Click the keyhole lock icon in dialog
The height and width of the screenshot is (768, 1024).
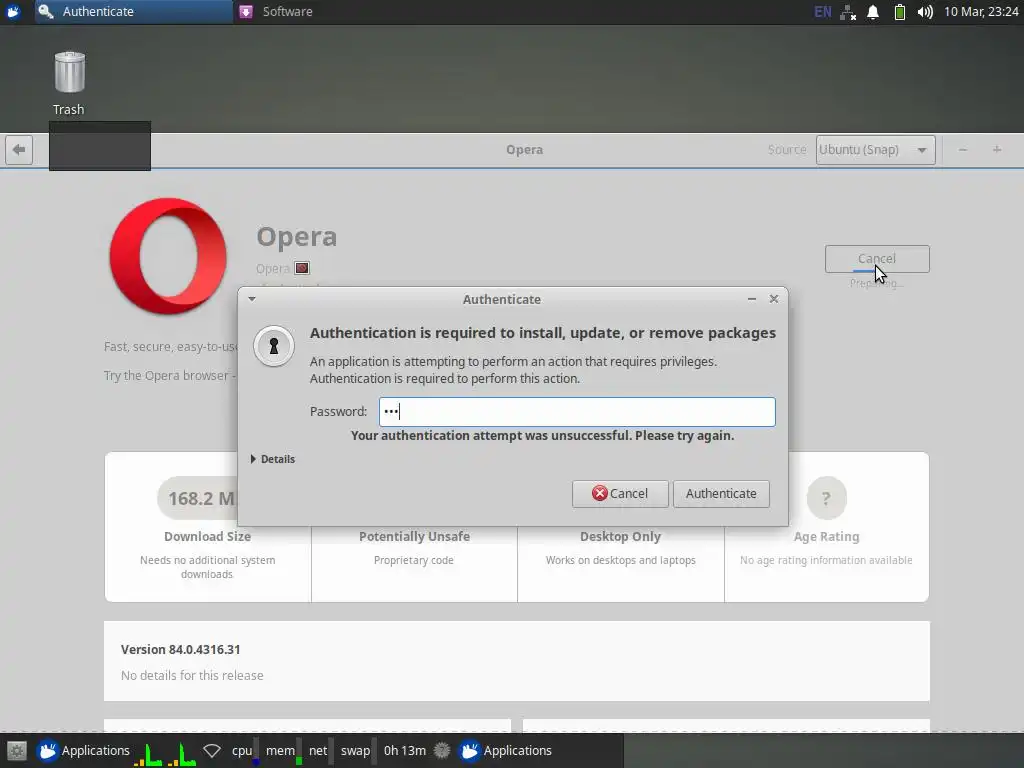point(274,346)
